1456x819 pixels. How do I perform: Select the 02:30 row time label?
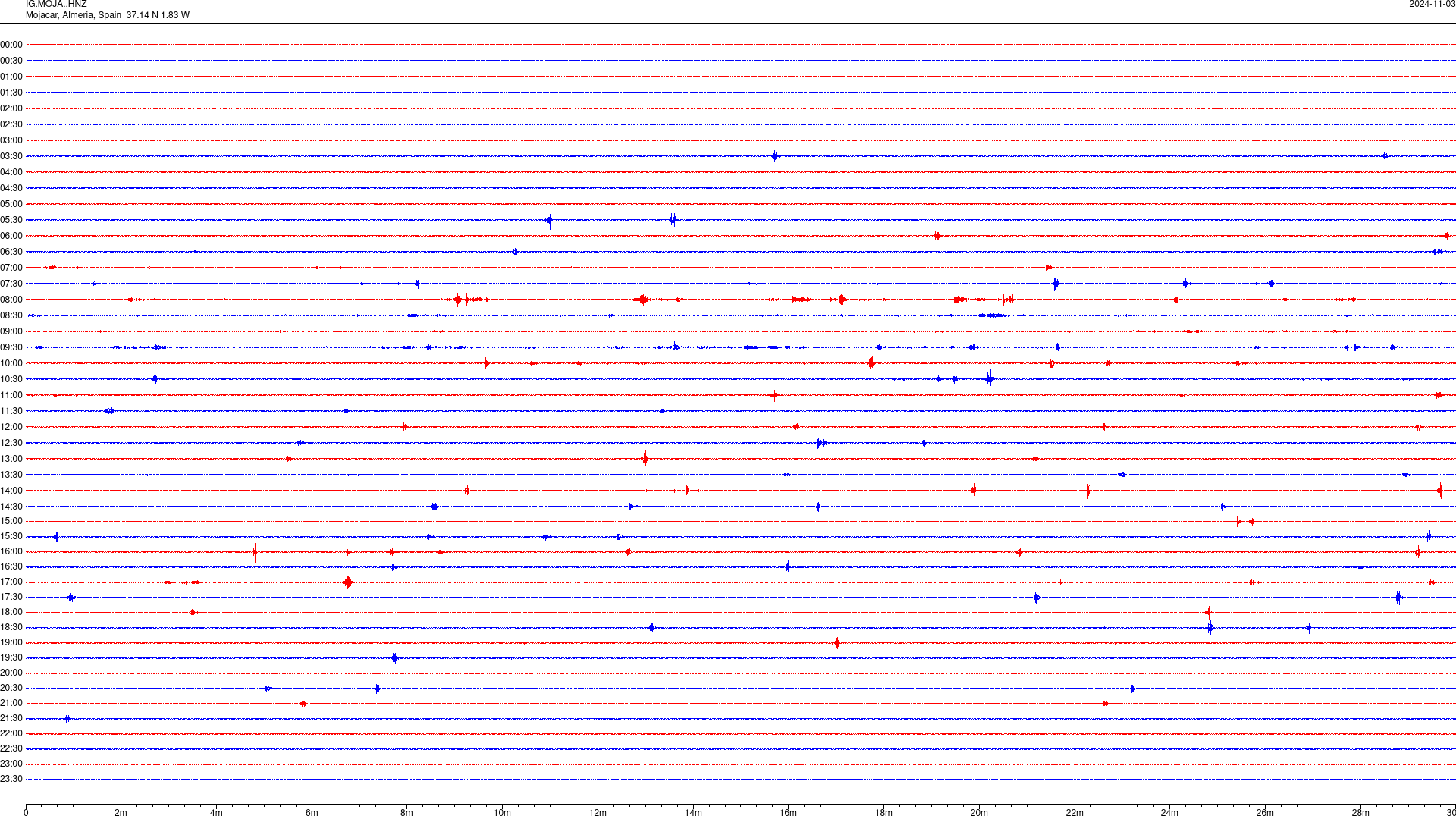pyautogui.click(x=11, y=124)
